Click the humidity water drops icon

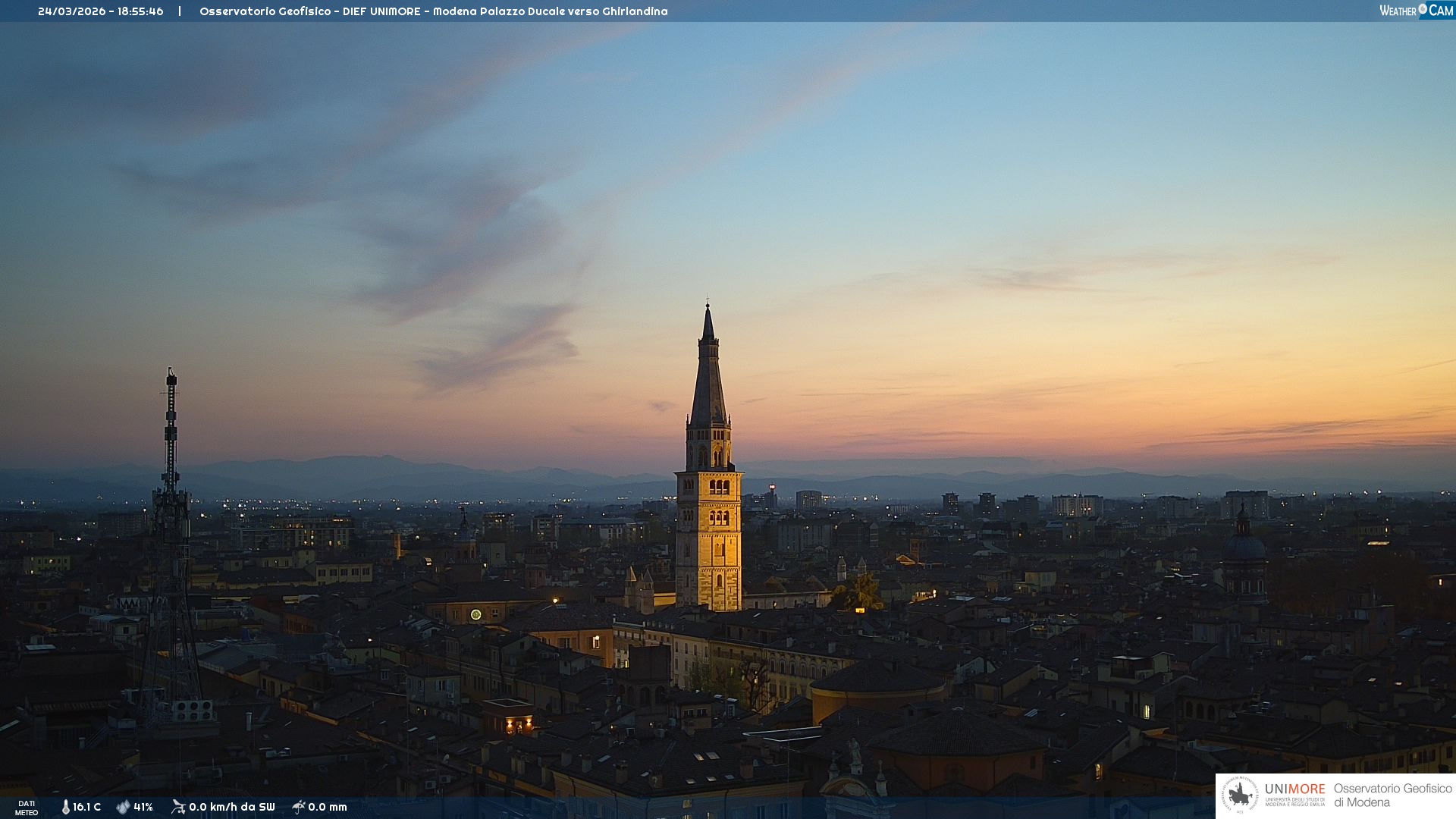click(x=123, y=807)
